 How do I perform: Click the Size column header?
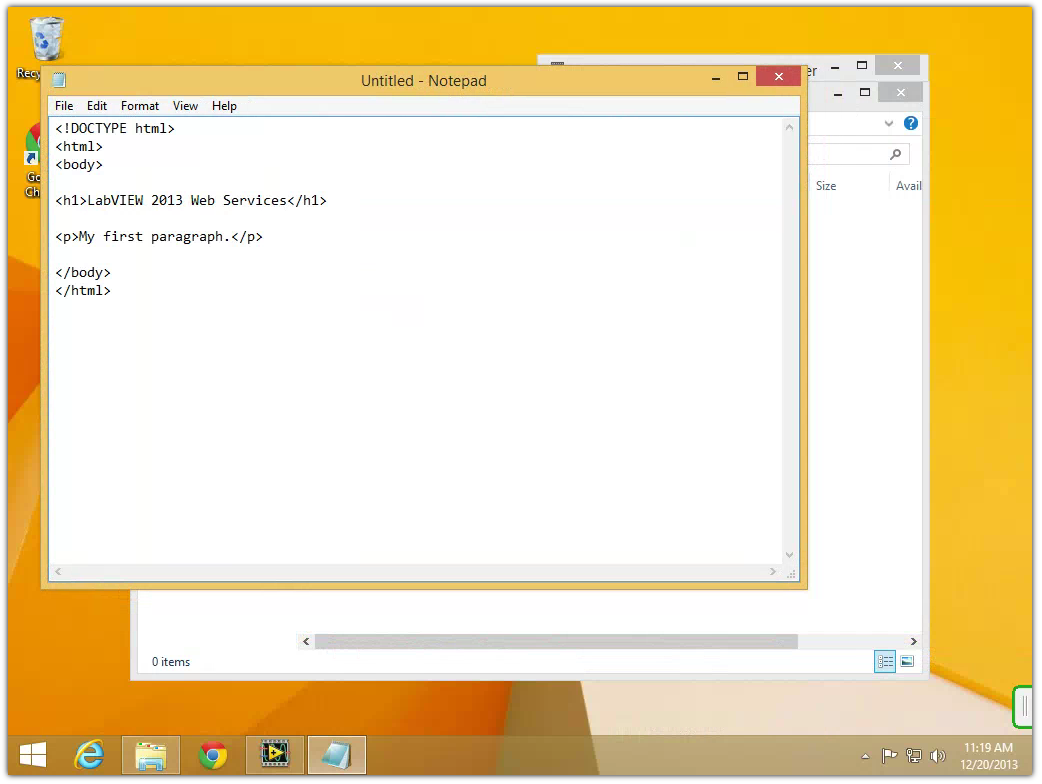coord(826,186)
